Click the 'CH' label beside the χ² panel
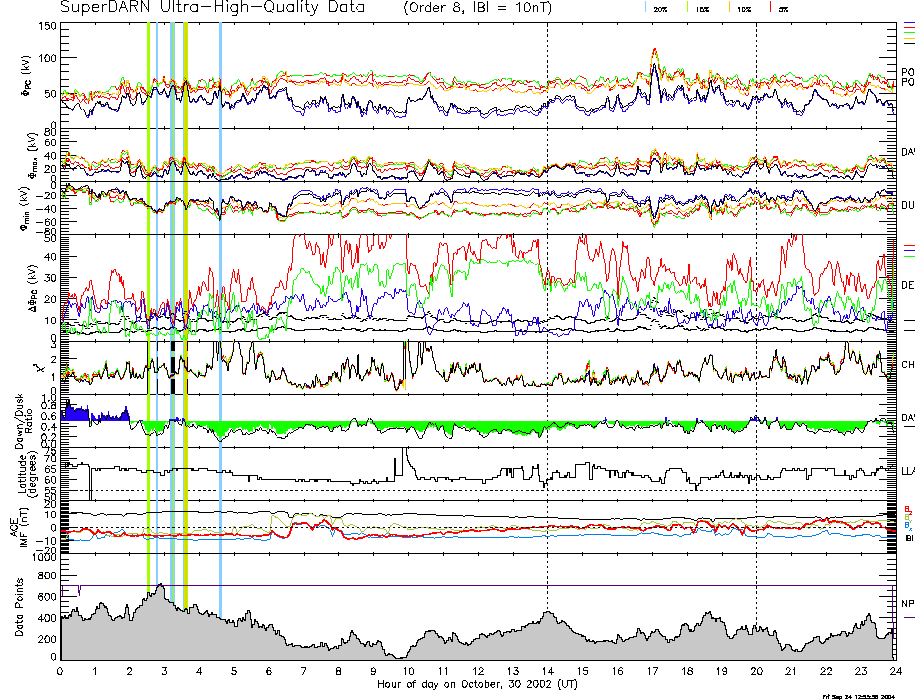The image size is (915, 700). [x=908, y=365]
